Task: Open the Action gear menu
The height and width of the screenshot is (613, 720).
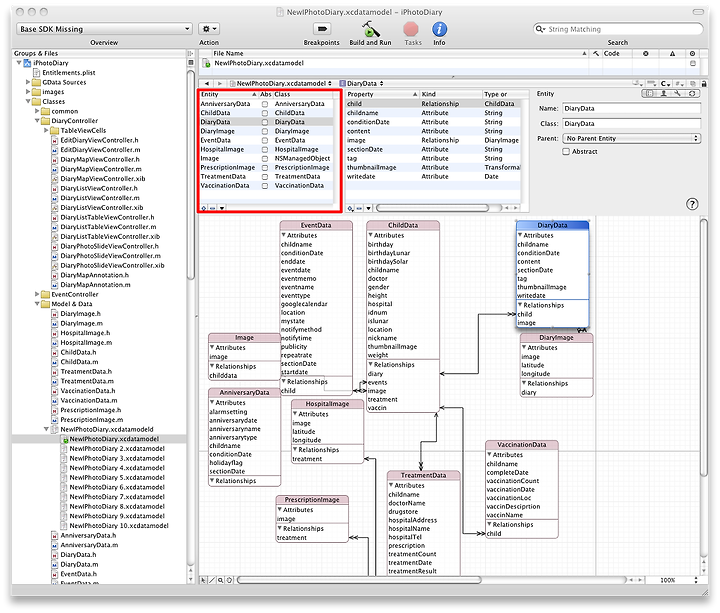Action: (209, 29)
